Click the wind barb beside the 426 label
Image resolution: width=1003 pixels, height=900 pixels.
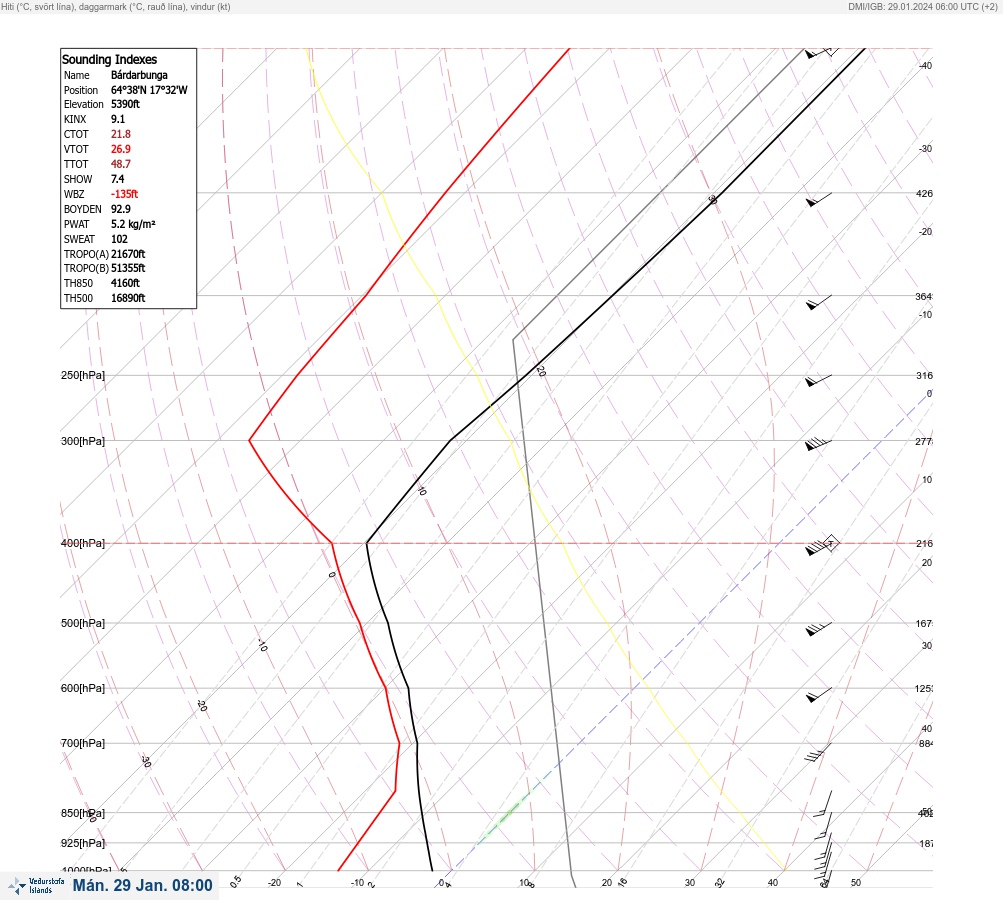[x=818, y=199]
